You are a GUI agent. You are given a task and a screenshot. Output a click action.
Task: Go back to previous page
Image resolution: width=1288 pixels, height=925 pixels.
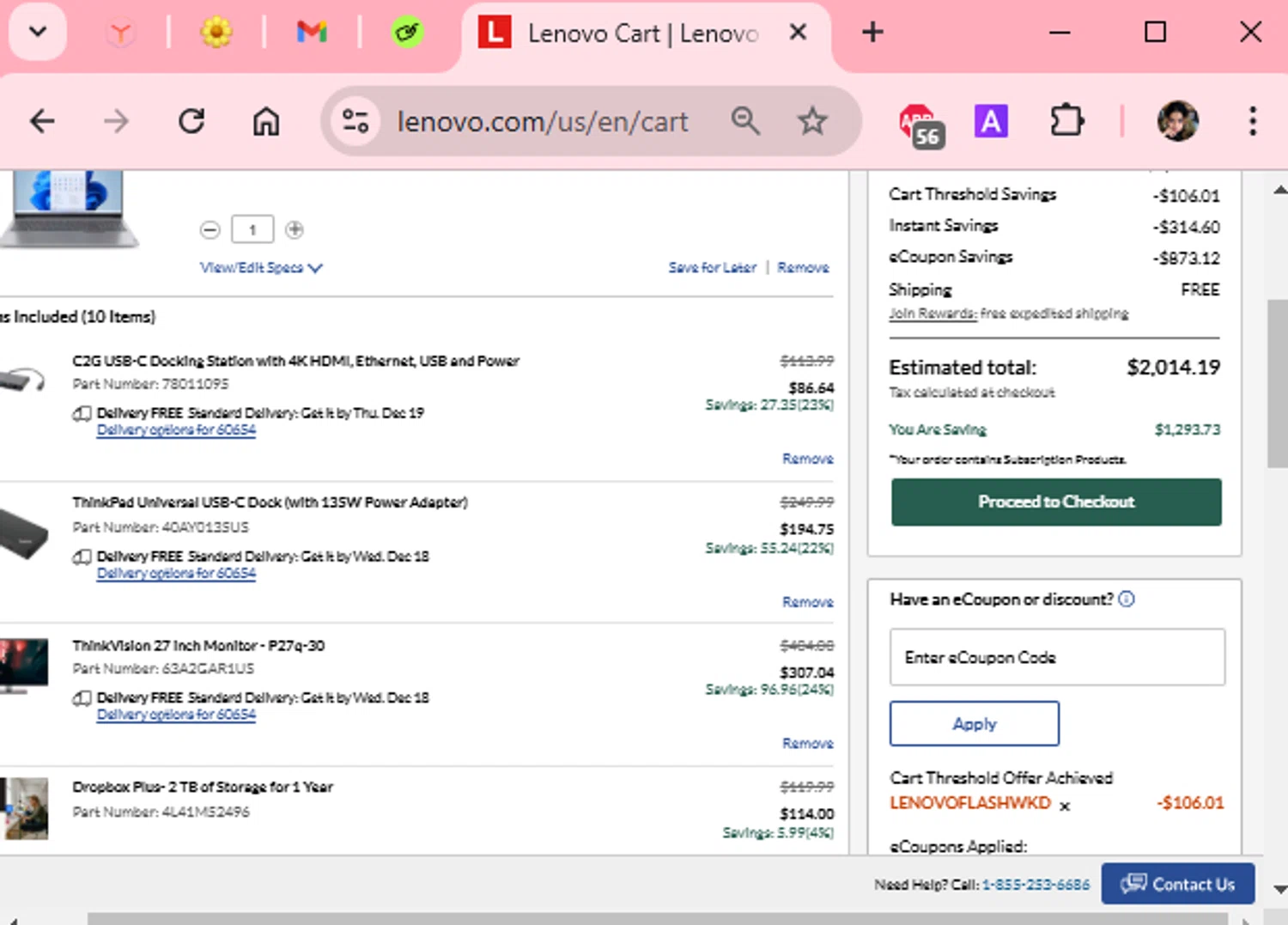click(x=42, y=121)
